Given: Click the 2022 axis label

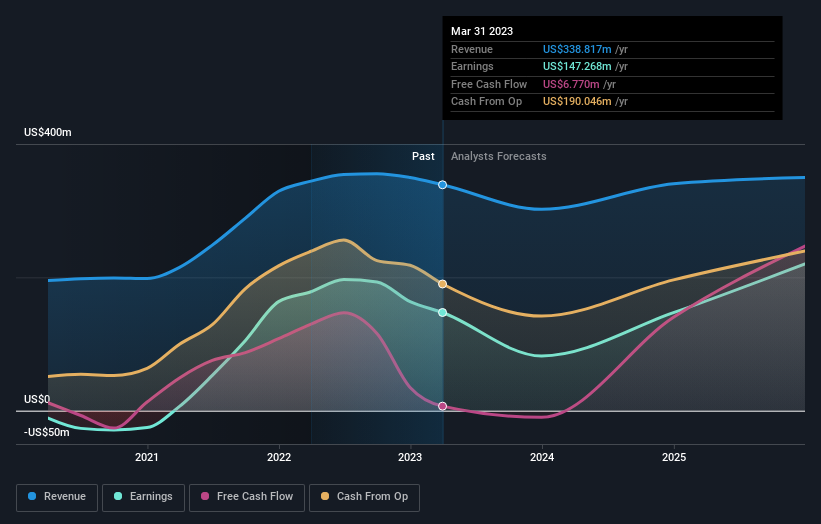Looking at the screenshot, I should click(279, 457).
